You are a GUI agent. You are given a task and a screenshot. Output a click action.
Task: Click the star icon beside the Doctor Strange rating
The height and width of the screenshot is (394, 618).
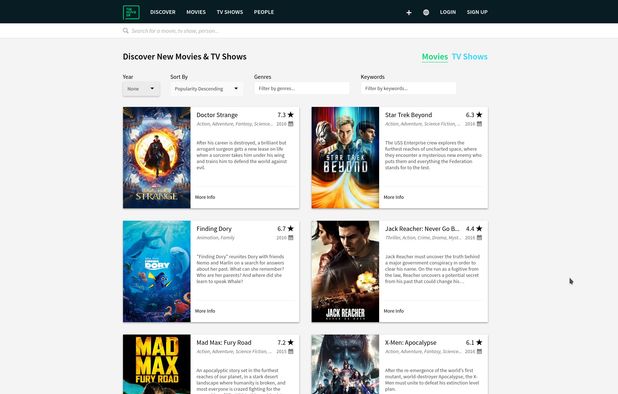coord(290,115)
